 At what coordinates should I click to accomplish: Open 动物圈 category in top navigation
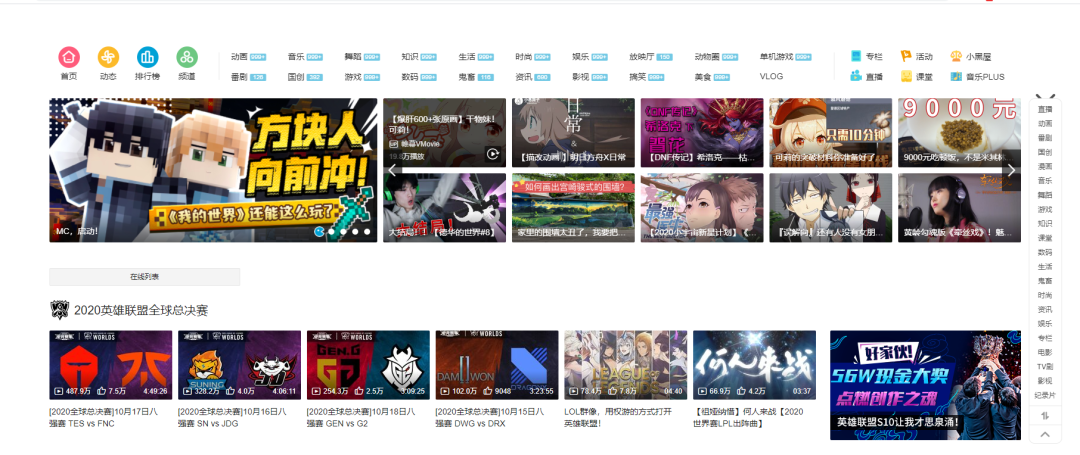tap(707, 56)
